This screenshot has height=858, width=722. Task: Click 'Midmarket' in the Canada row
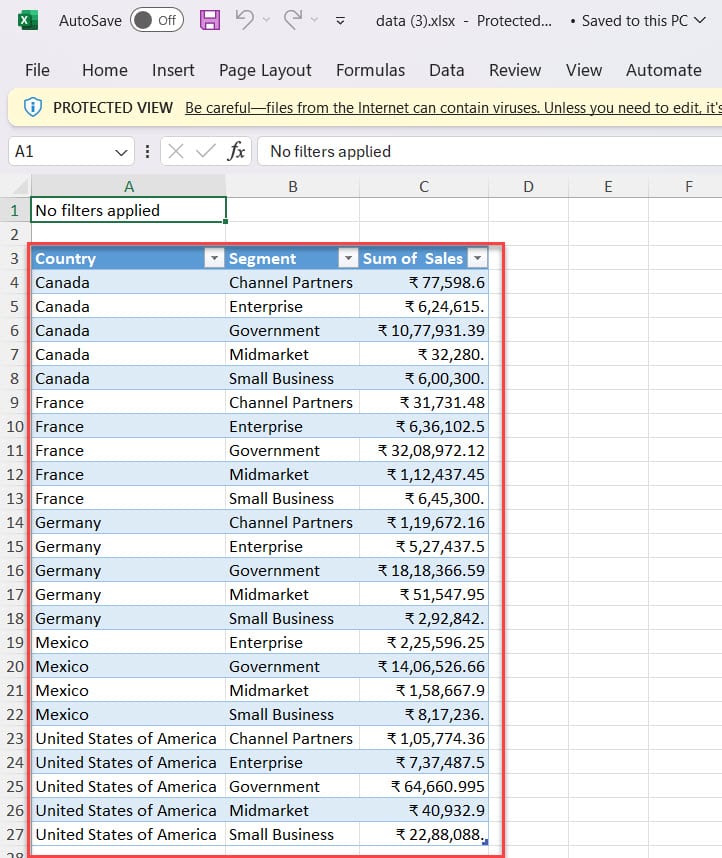269,355
